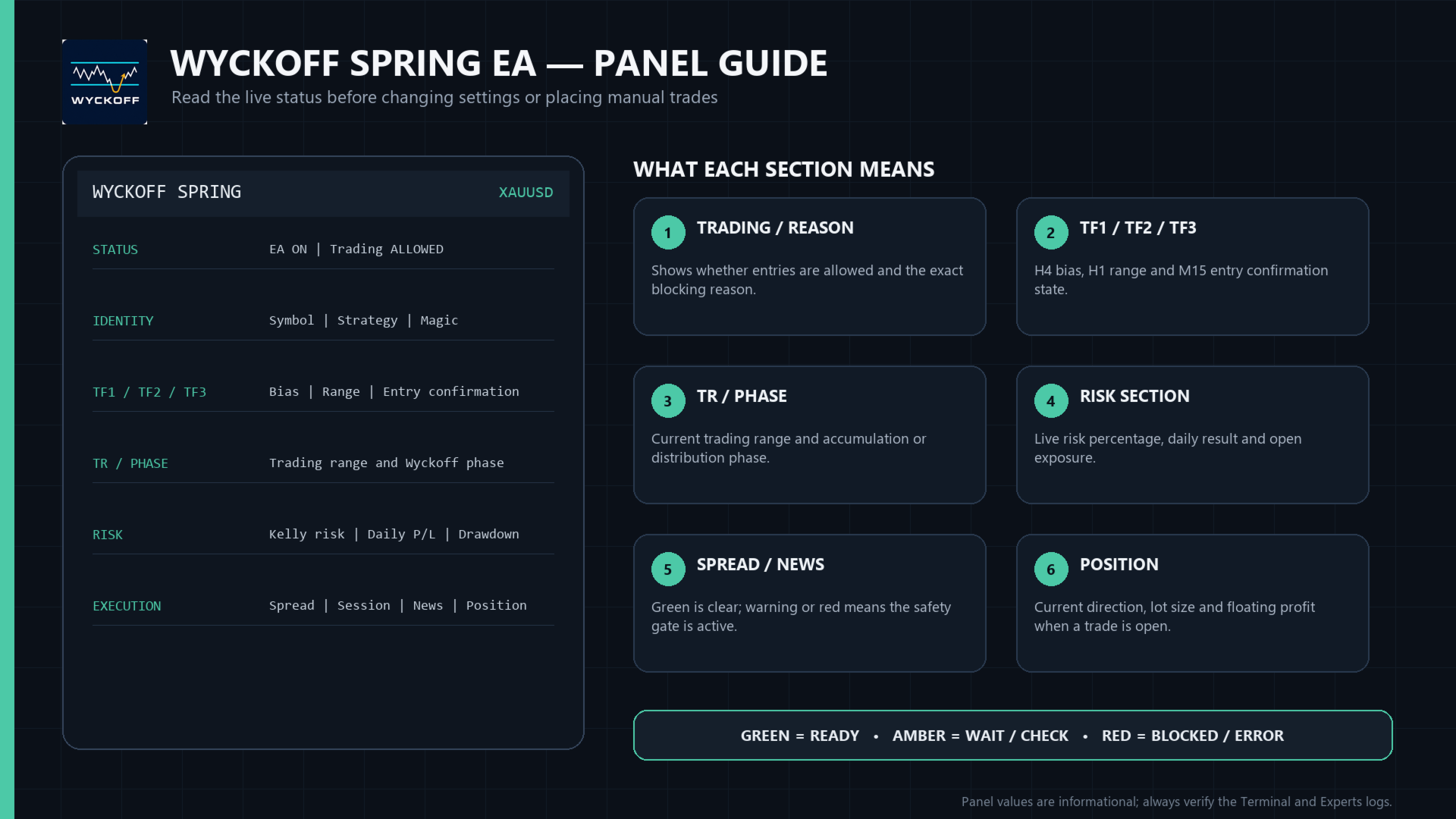Viewport: 1456px width, 819px height.
Task: Click the number 2 circle badge
Action: click(x=1051, y=233)
